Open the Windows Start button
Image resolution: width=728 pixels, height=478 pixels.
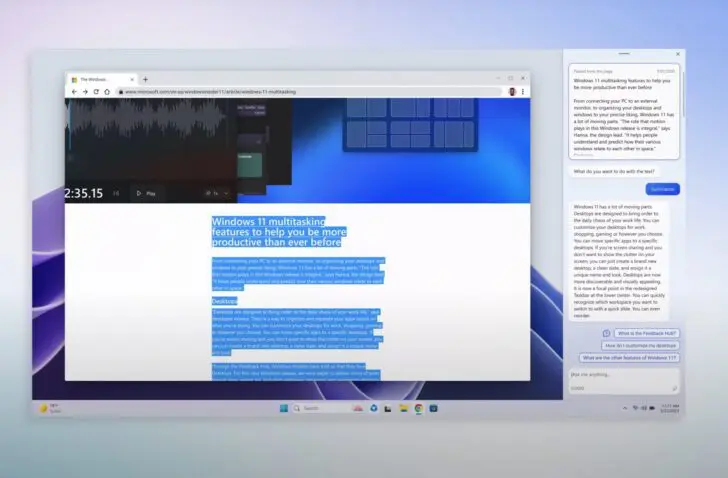(284, 408)
